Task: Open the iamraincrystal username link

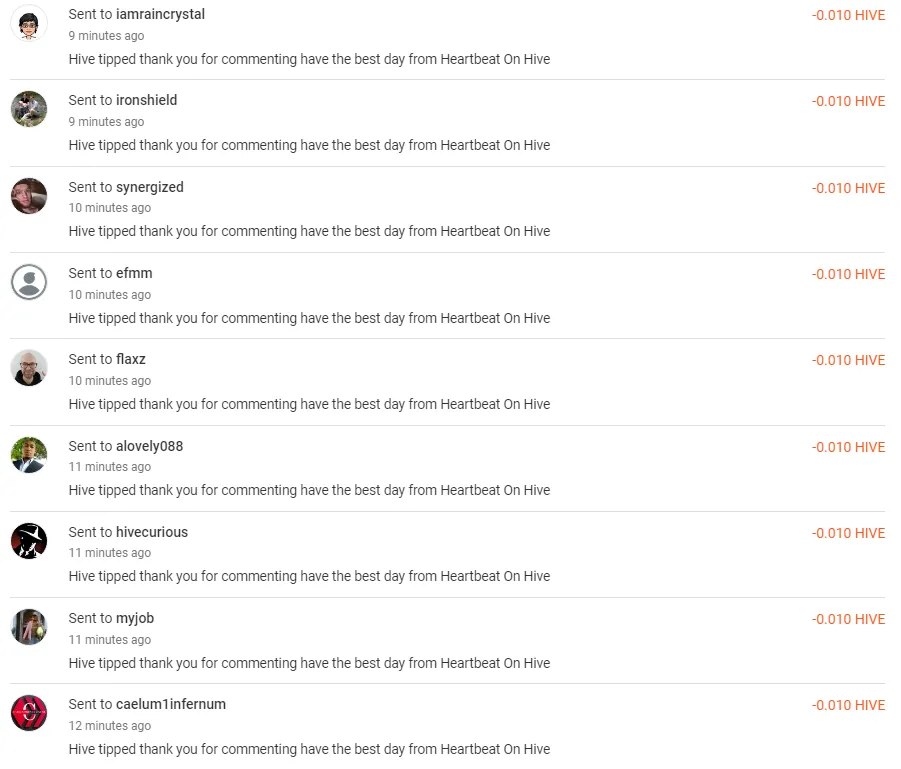Action: pyautogui.click(x=160, y=15)
